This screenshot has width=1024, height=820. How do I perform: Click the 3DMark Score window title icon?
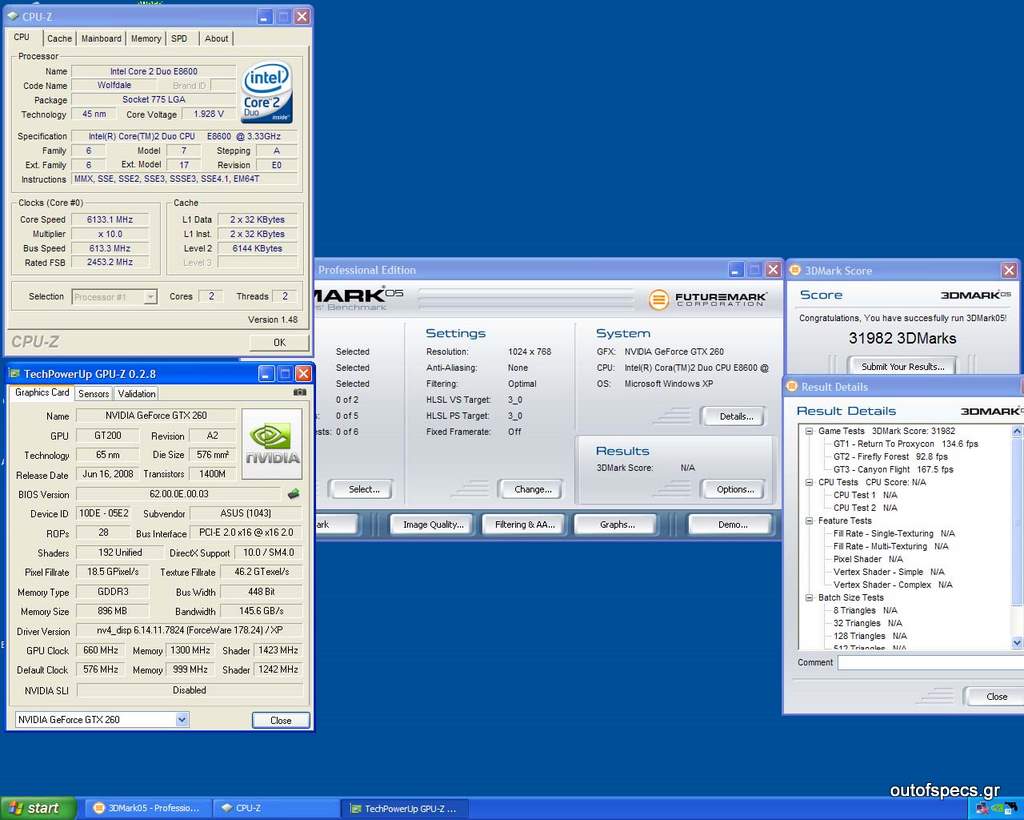[x=795, y=270]
